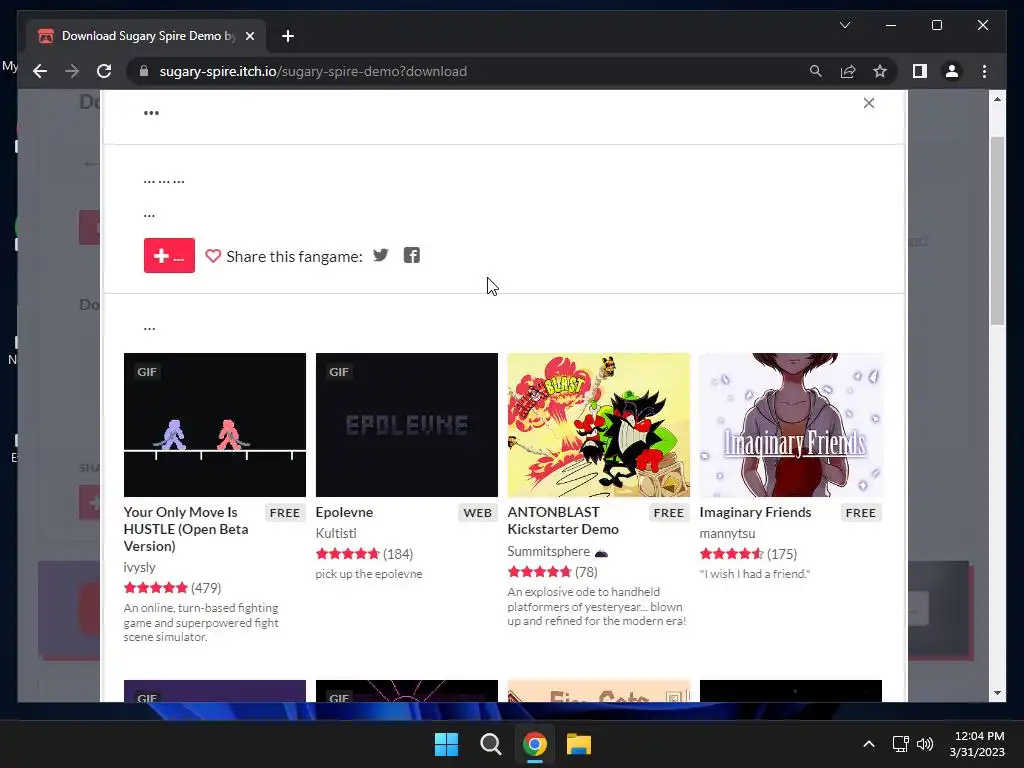Open Windows taskbar search
This screenshot has height=768, width=1024.
pos(490,744)
